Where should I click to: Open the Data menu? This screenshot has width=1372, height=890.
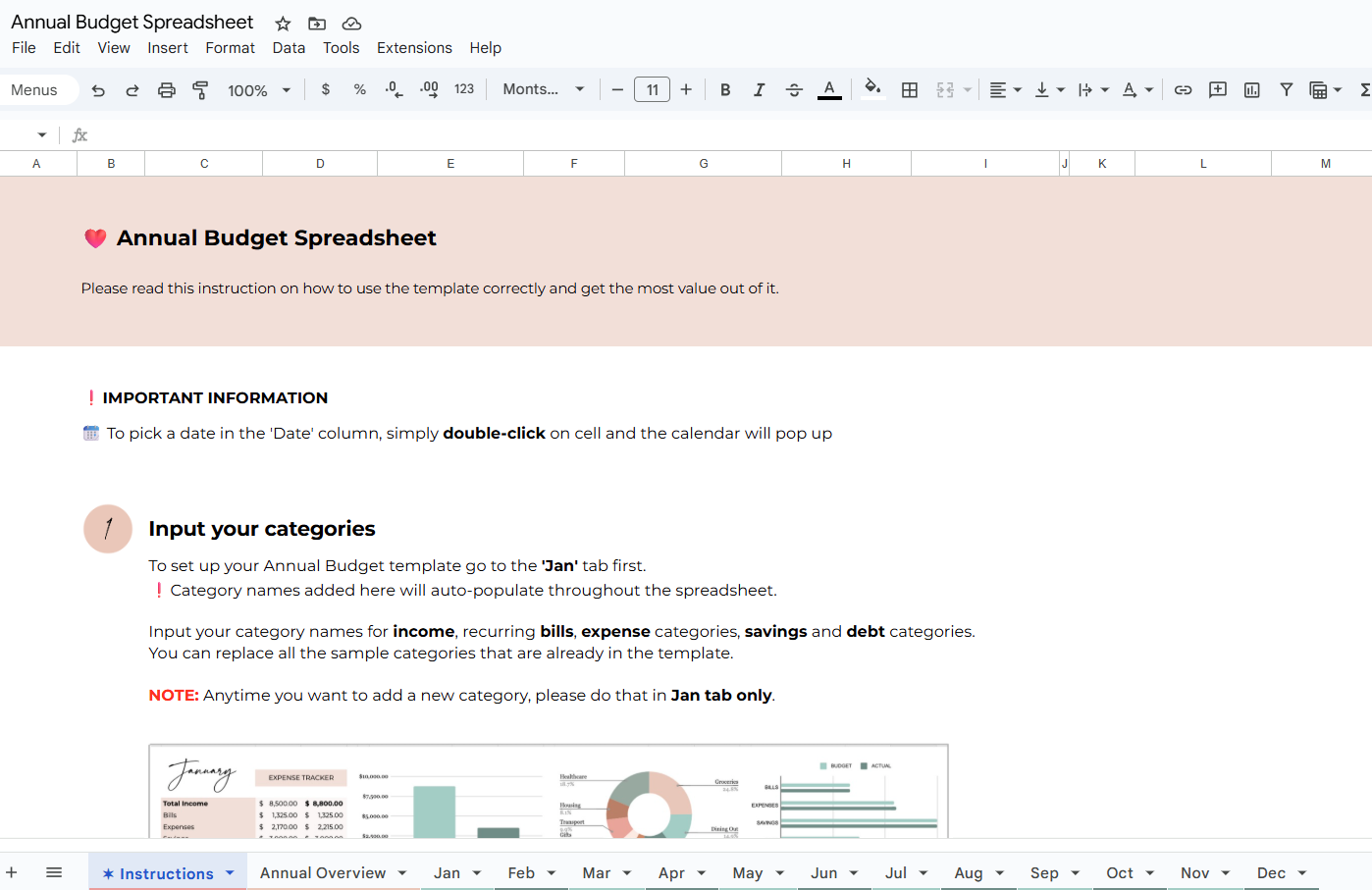click(x=289, y=47)
